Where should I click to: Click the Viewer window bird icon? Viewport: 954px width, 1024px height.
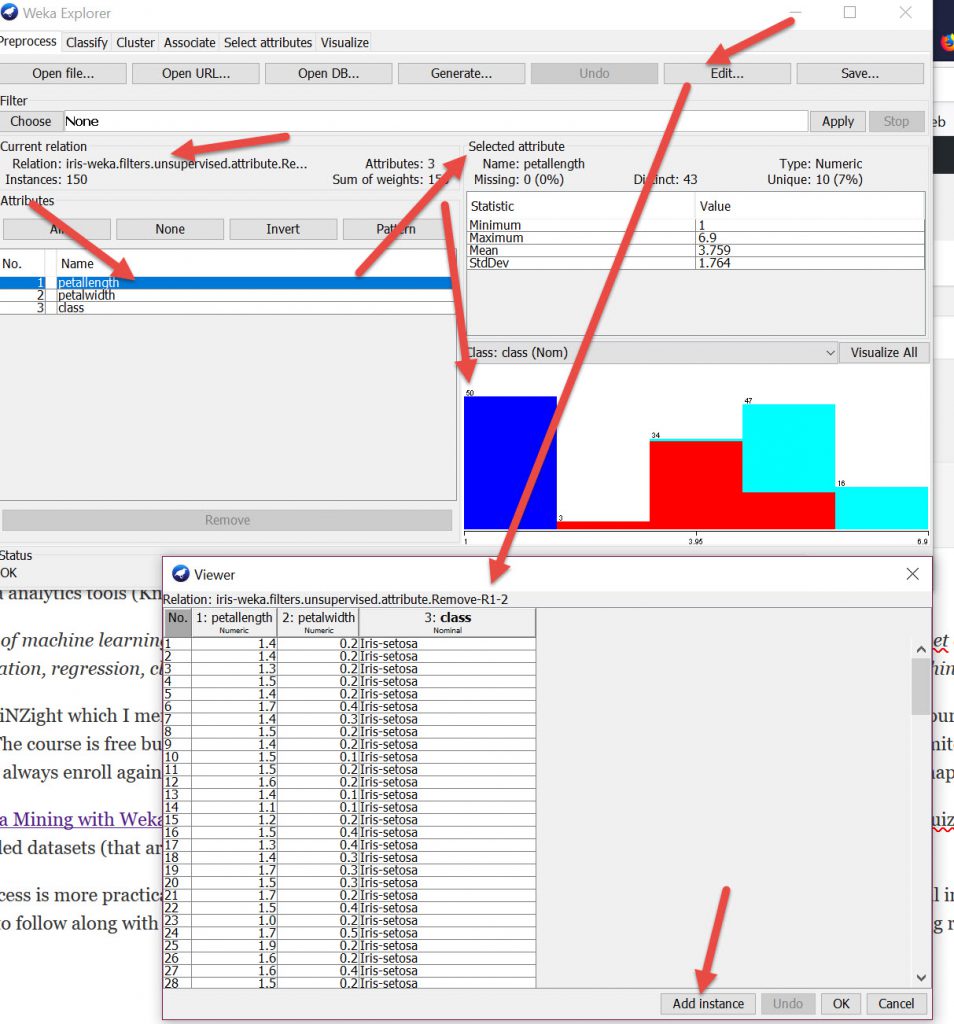[181, 574]
